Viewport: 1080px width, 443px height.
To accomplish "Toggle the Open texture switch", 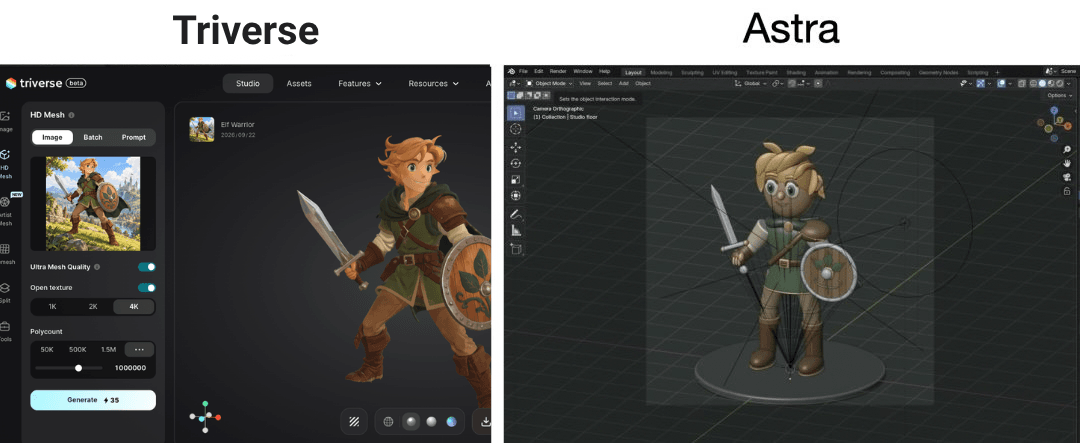I will (147, 287).
